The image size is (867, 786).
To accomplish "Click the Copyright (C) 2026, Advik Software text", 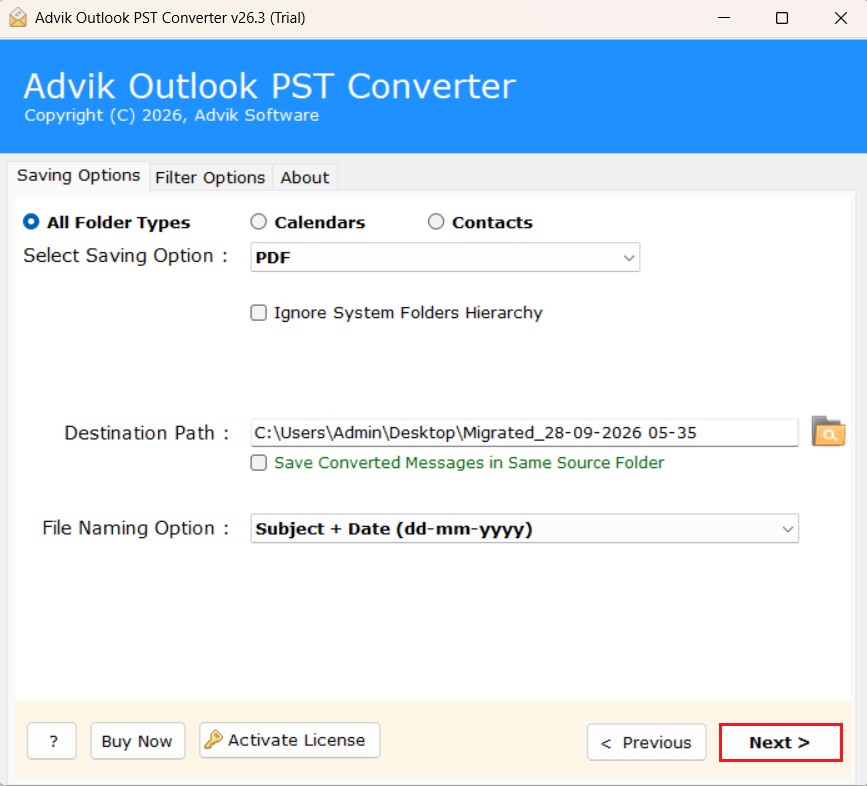I will coord(171,116).
